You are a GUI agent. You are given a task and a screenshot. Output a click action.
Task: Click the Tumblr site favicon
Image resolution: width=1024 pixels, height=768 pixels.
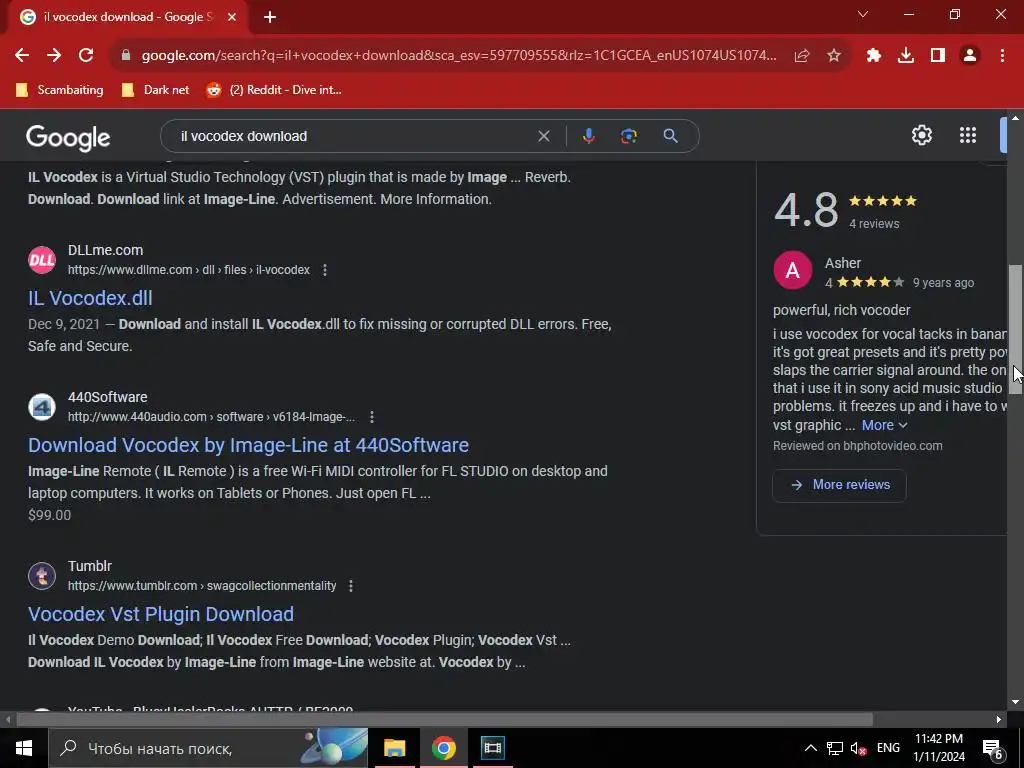(42, 576)
